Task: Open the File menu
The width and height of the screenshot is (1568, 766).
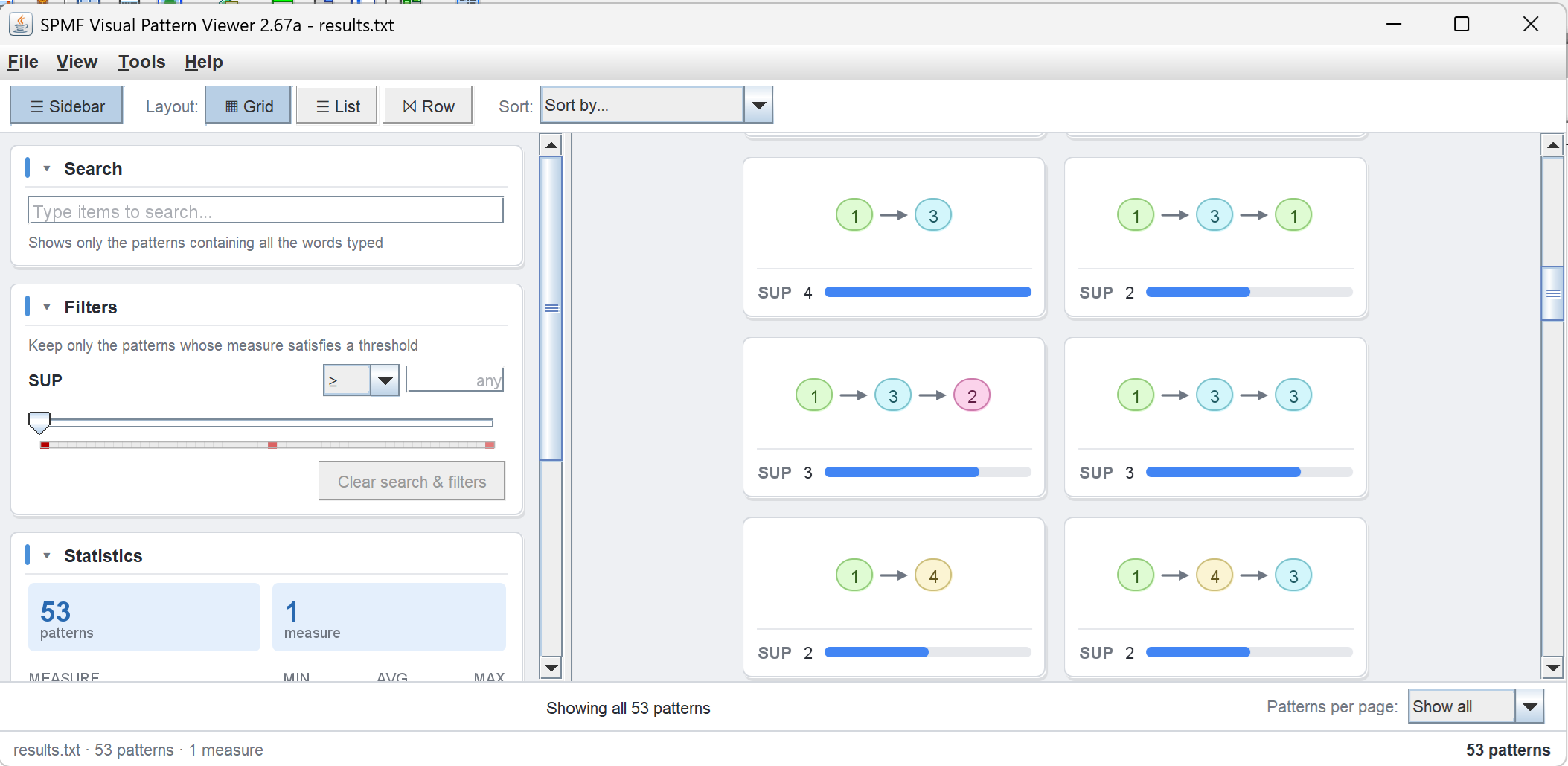Action: [x=23, y=62]
